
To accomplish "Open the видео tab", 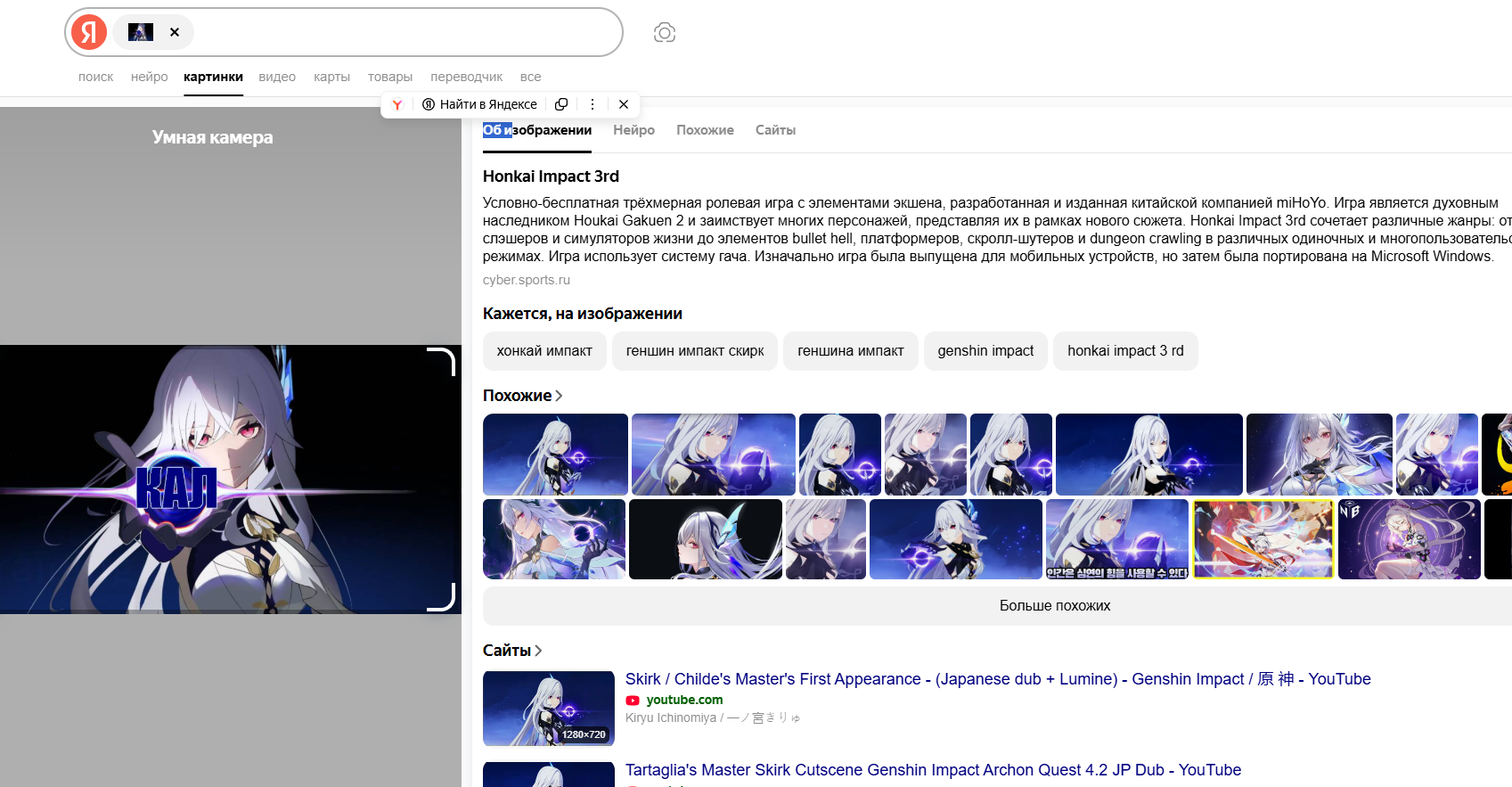I will [277, 77].
